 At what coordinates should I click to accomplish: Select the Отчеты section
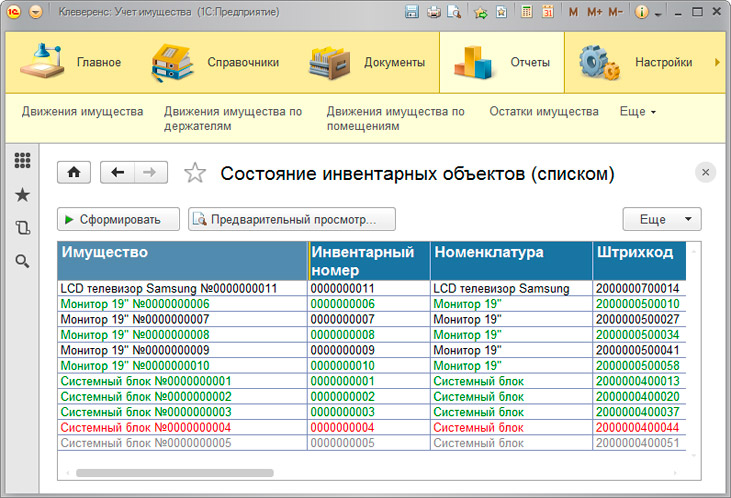click(502, 62)
